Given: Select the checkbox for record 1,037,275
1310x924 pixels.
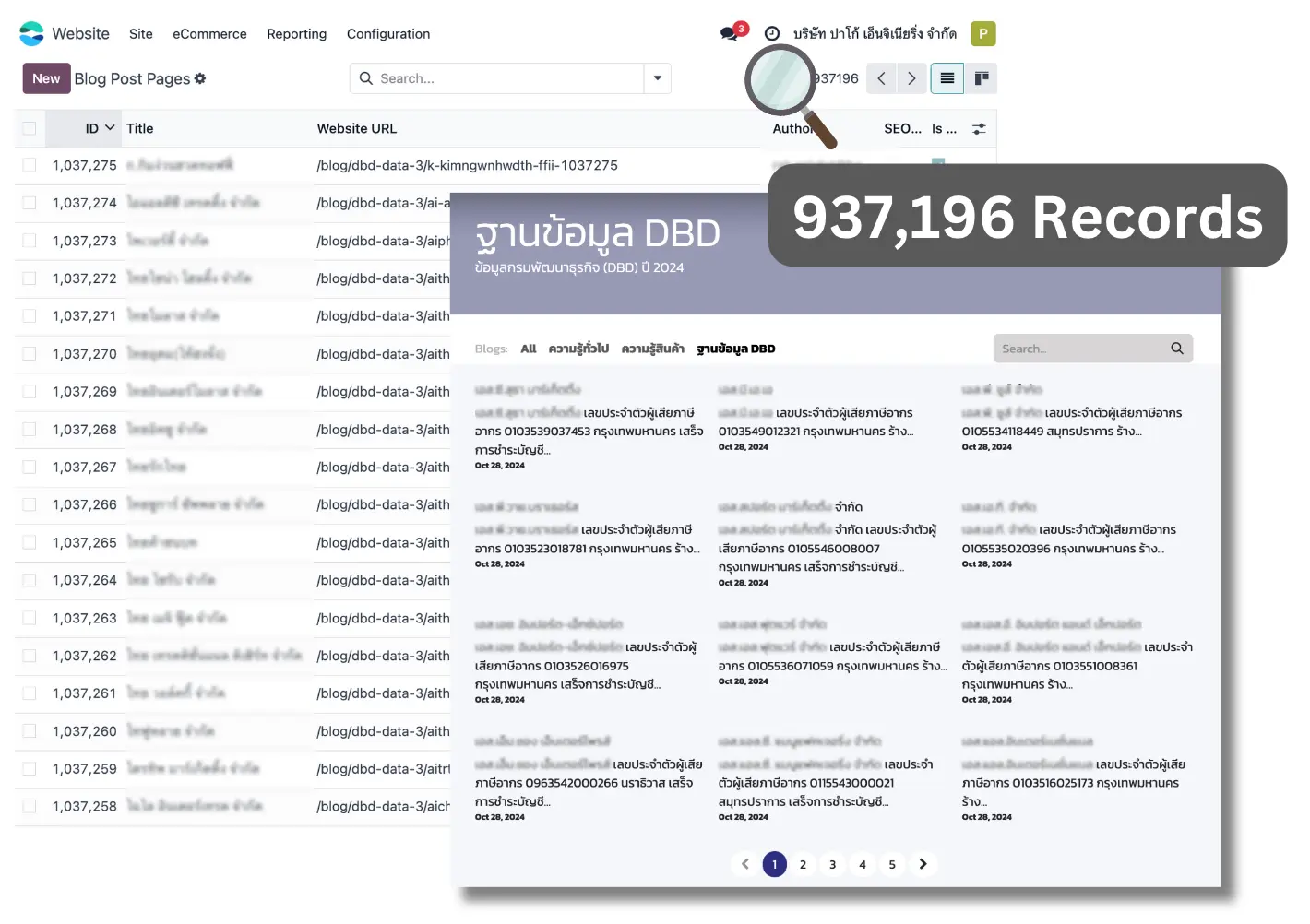Looking at the screenshot, I should [x=30, y=165].
